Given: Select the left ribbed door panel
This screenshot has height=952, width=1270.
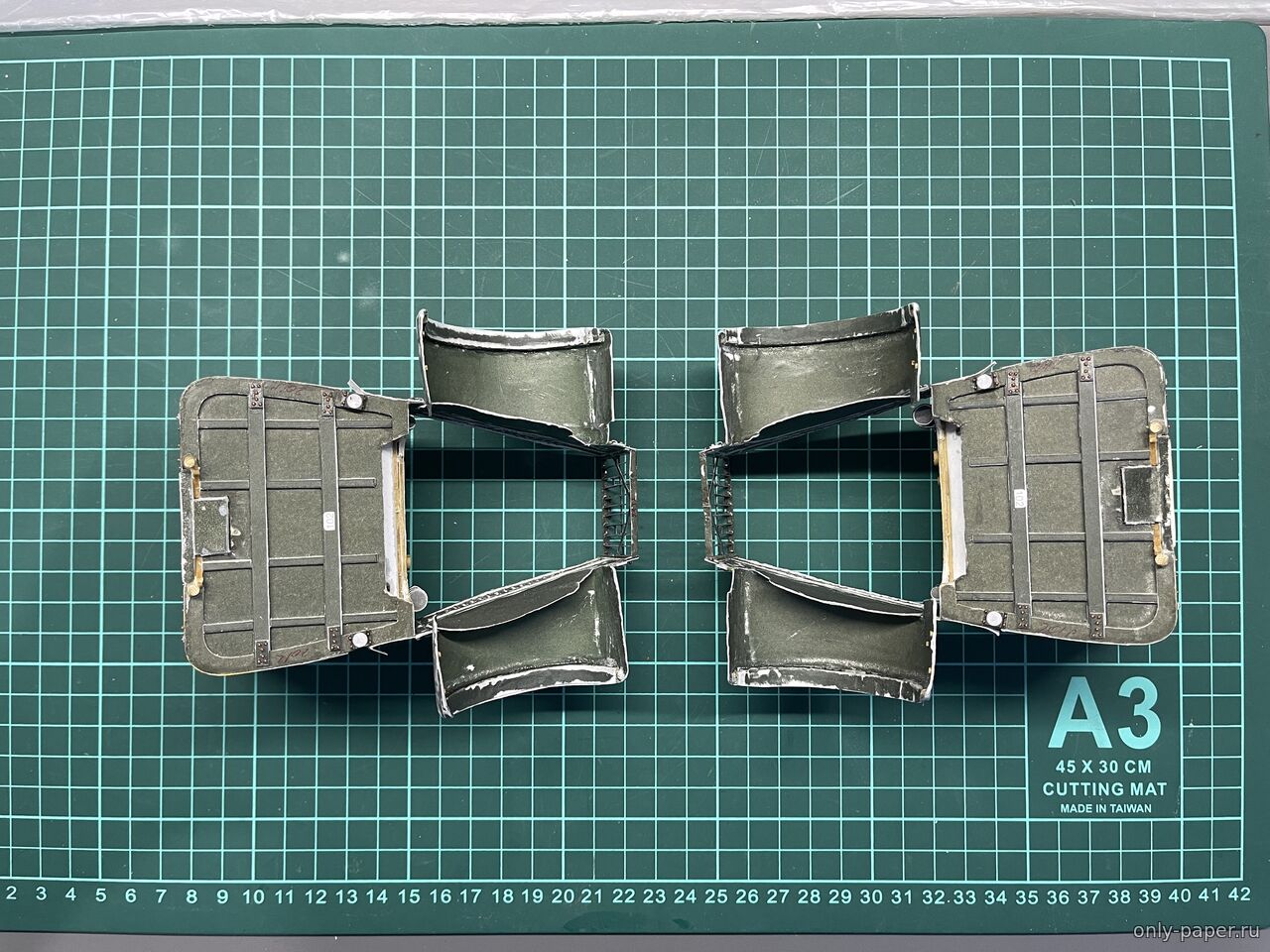Looking at the screenshot, I should 294,516.
